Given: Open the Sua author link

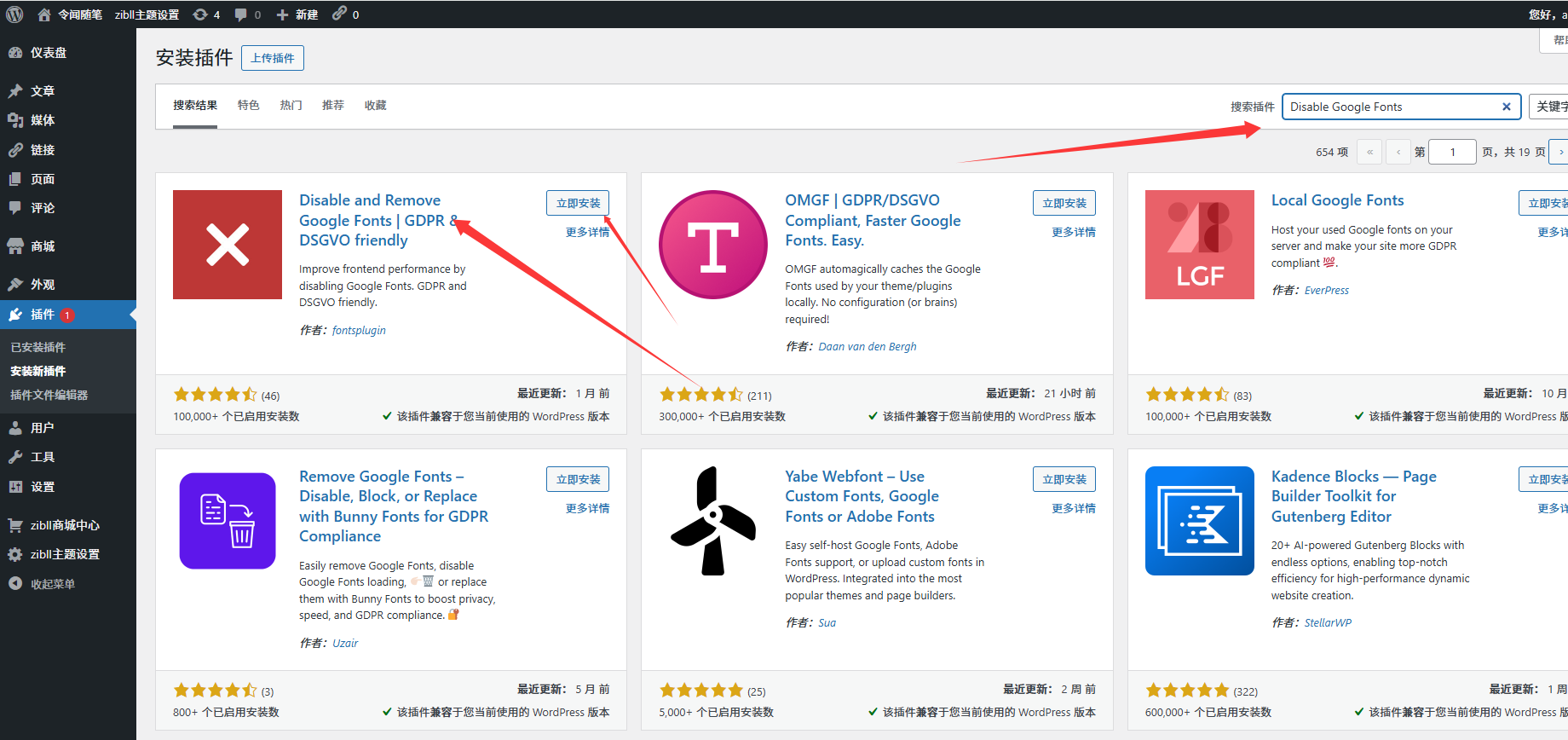Looking at the screenshot, I should 827,623.
